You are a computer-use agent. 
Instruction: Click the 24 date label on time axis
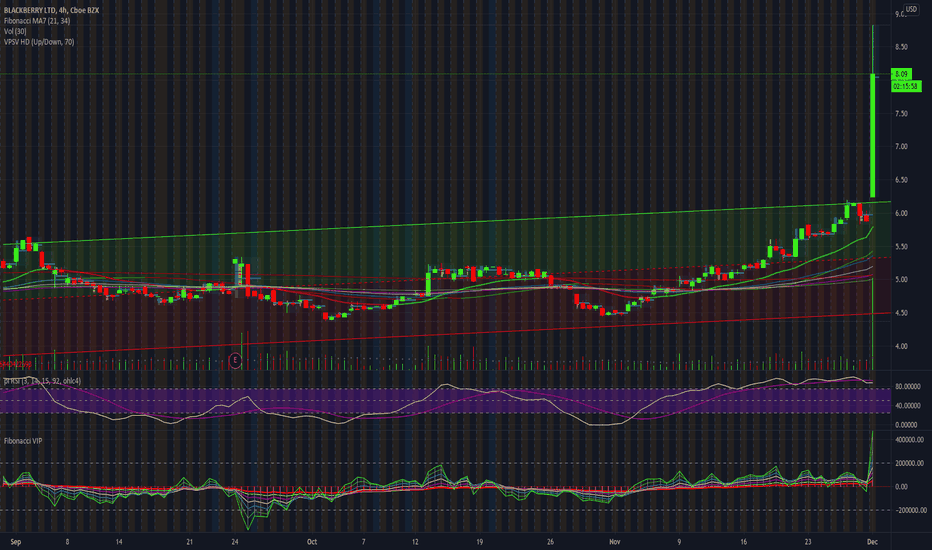tap(235, 542)
